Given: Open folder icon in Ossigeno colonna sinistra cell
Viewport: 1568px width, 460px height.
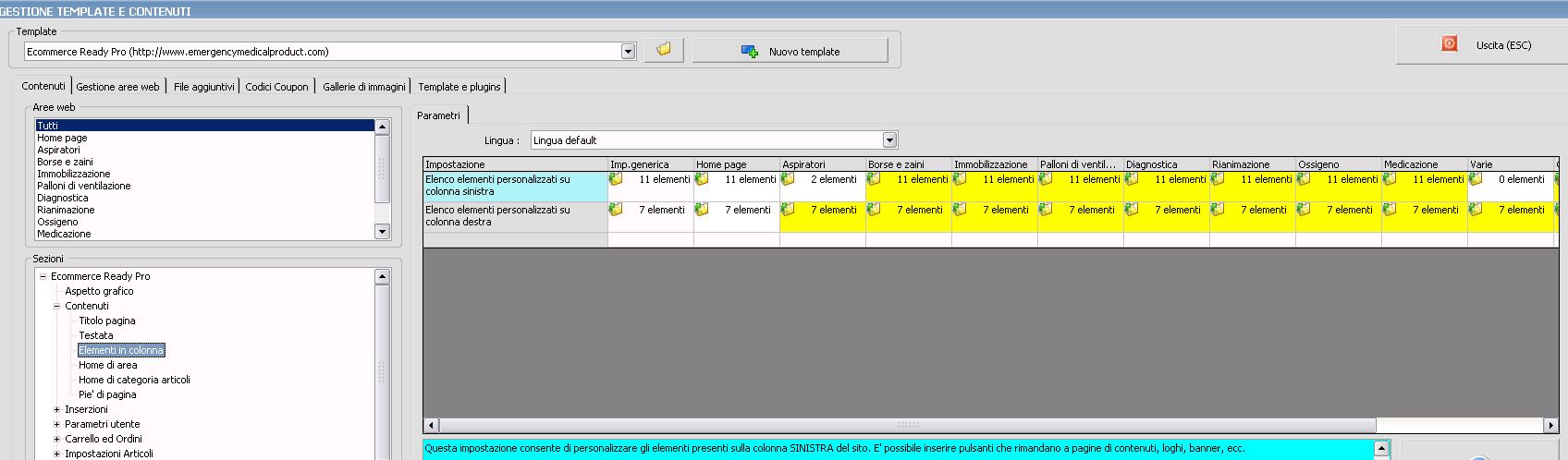Looking at the screenshot, I should pos(1304,179).
